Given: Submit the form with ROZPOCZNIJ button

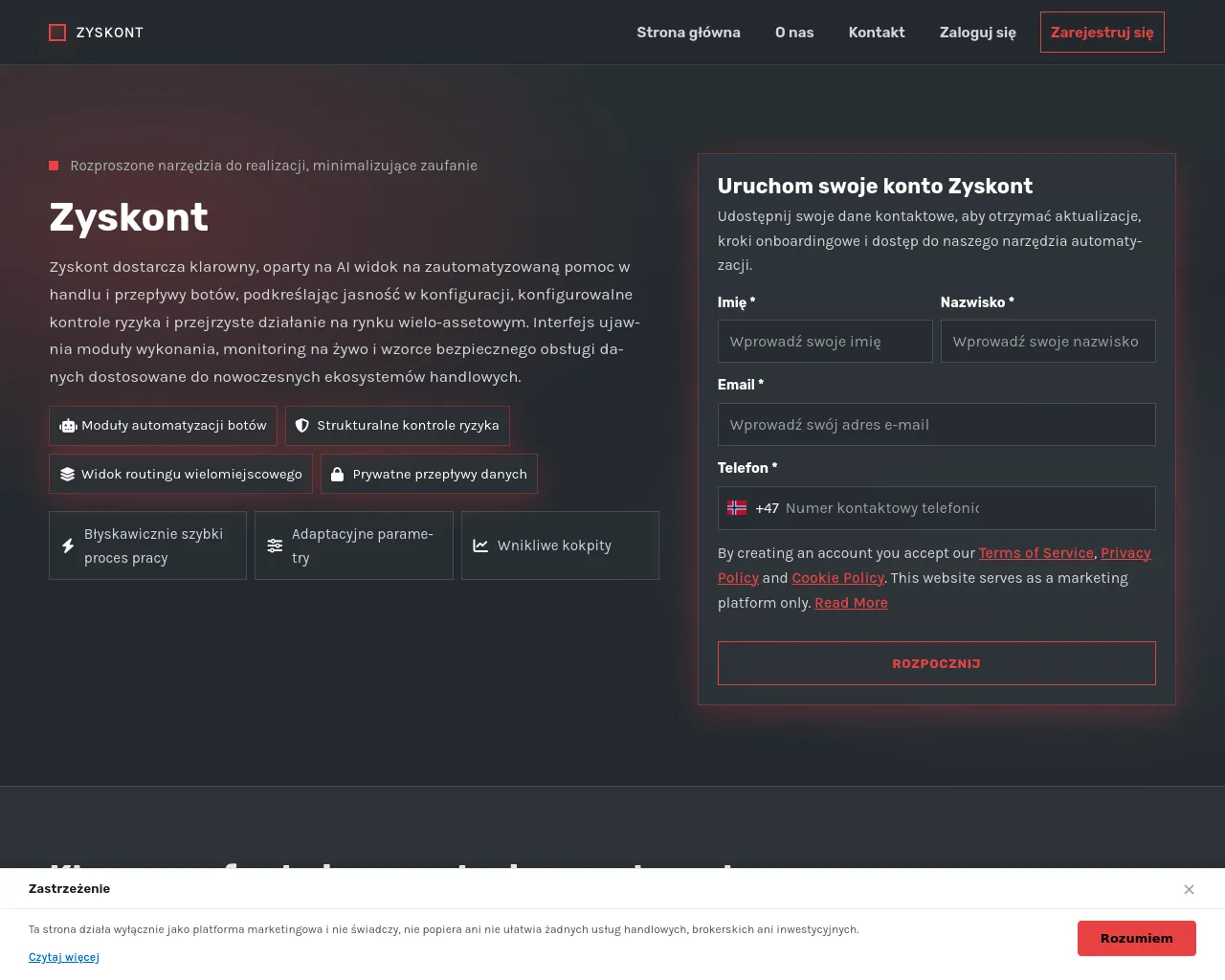Looking at the screenshot, I should click(937, 663).
